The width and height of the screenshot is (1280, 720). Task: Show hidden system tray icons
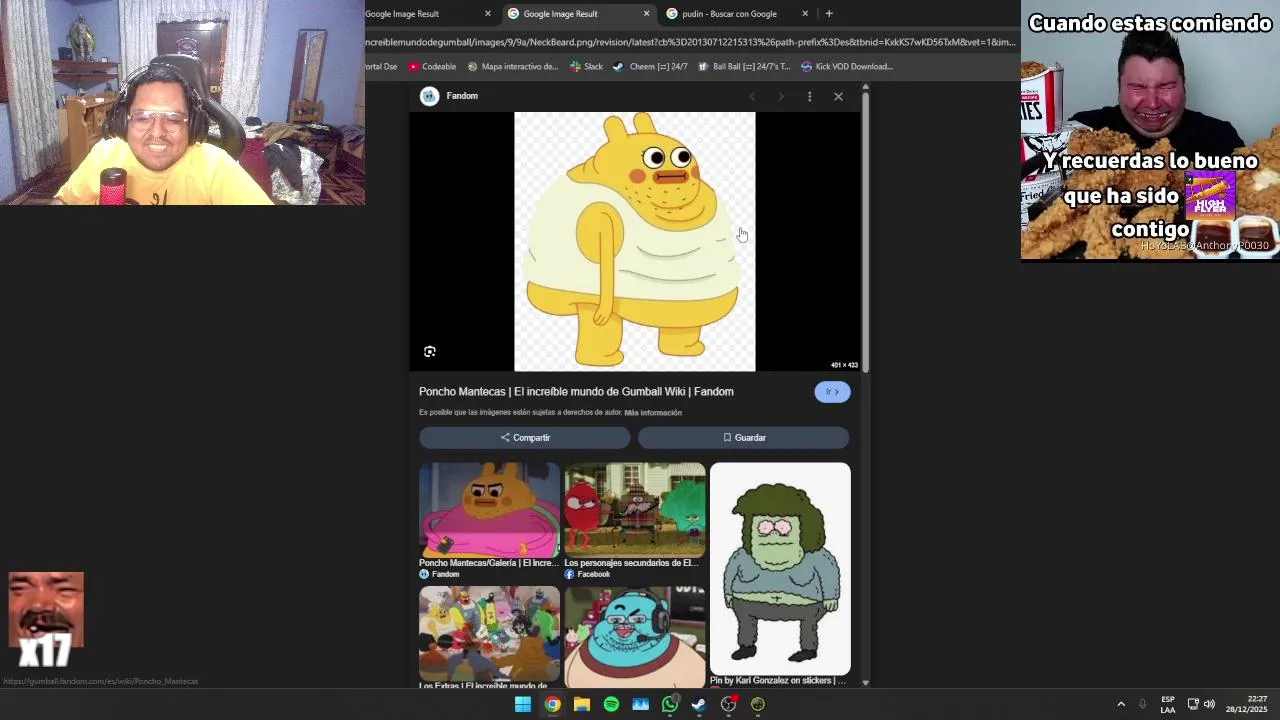click(1121, 704)
